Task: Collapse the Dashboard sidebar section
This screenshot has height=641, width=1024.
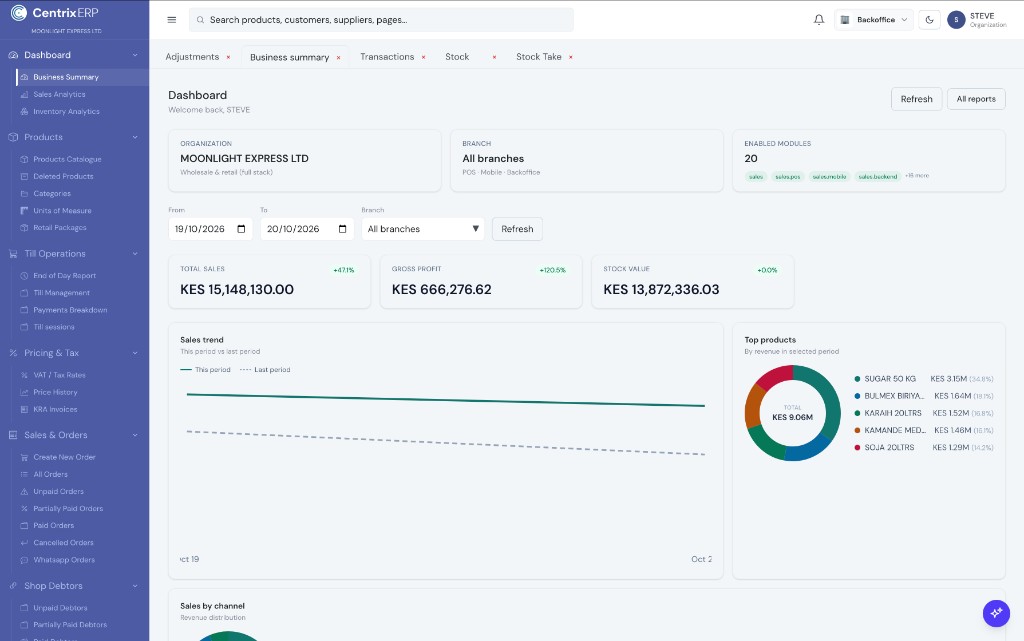Action: point(135,55)
